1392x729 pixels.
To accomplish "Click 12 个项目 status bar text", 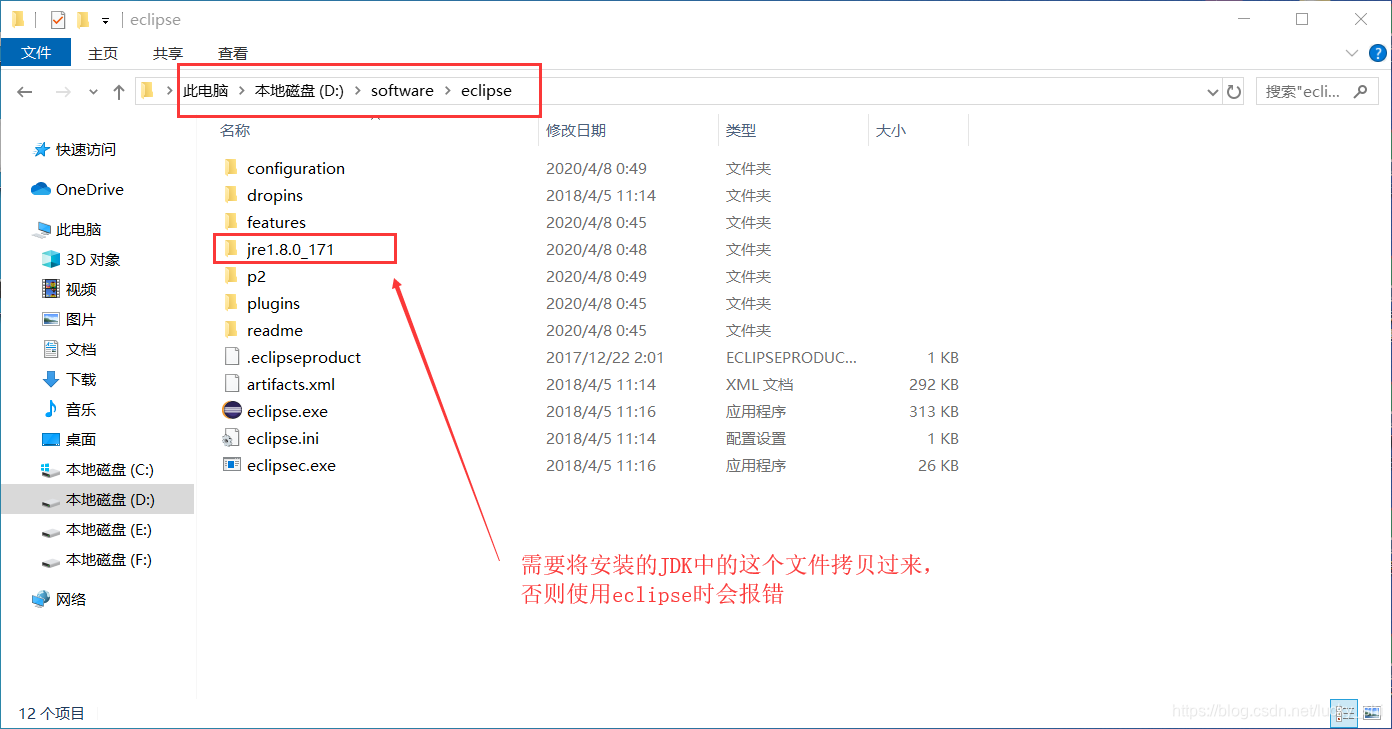I will pos(52,713).
